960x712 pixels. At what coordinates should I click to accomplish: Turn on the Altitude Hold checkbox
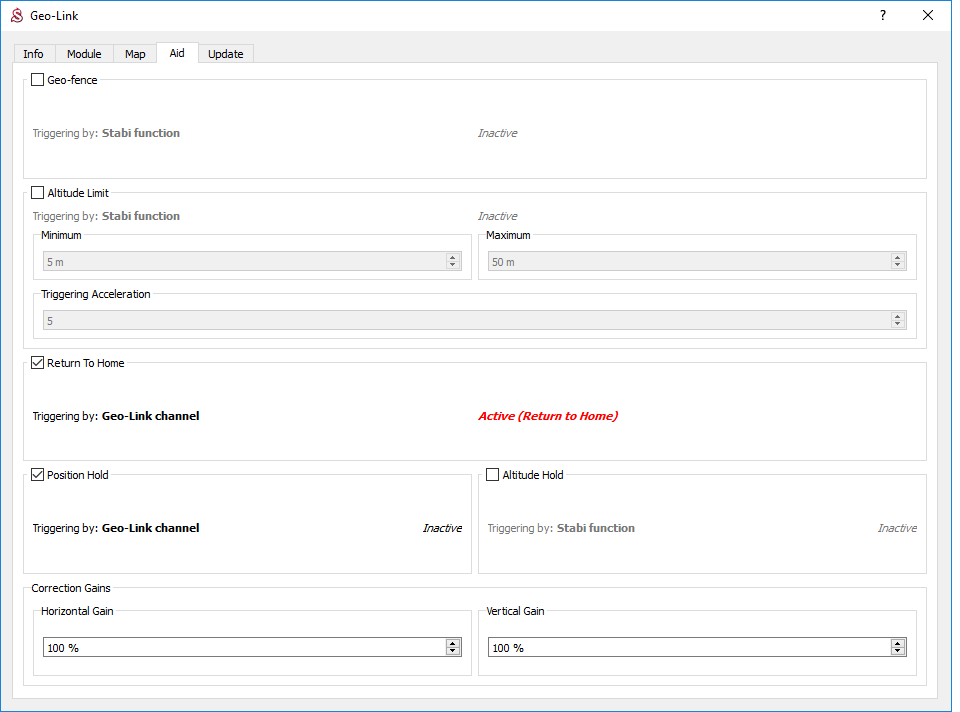[493, 475]
